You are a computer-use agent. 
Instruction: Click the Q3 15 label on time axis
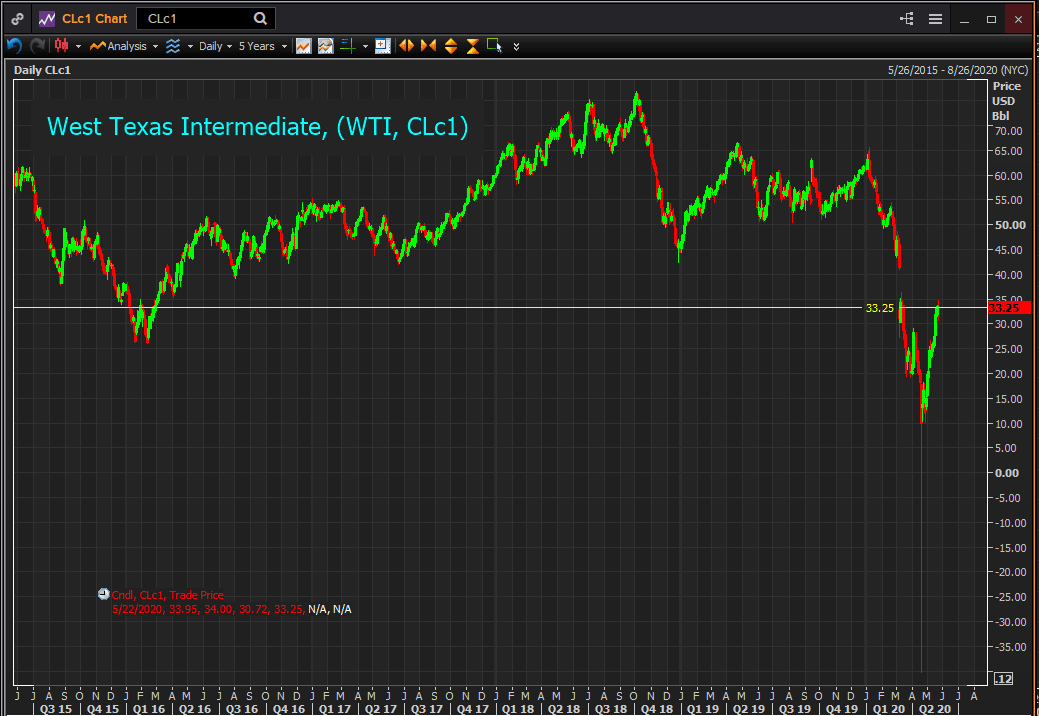56,709
